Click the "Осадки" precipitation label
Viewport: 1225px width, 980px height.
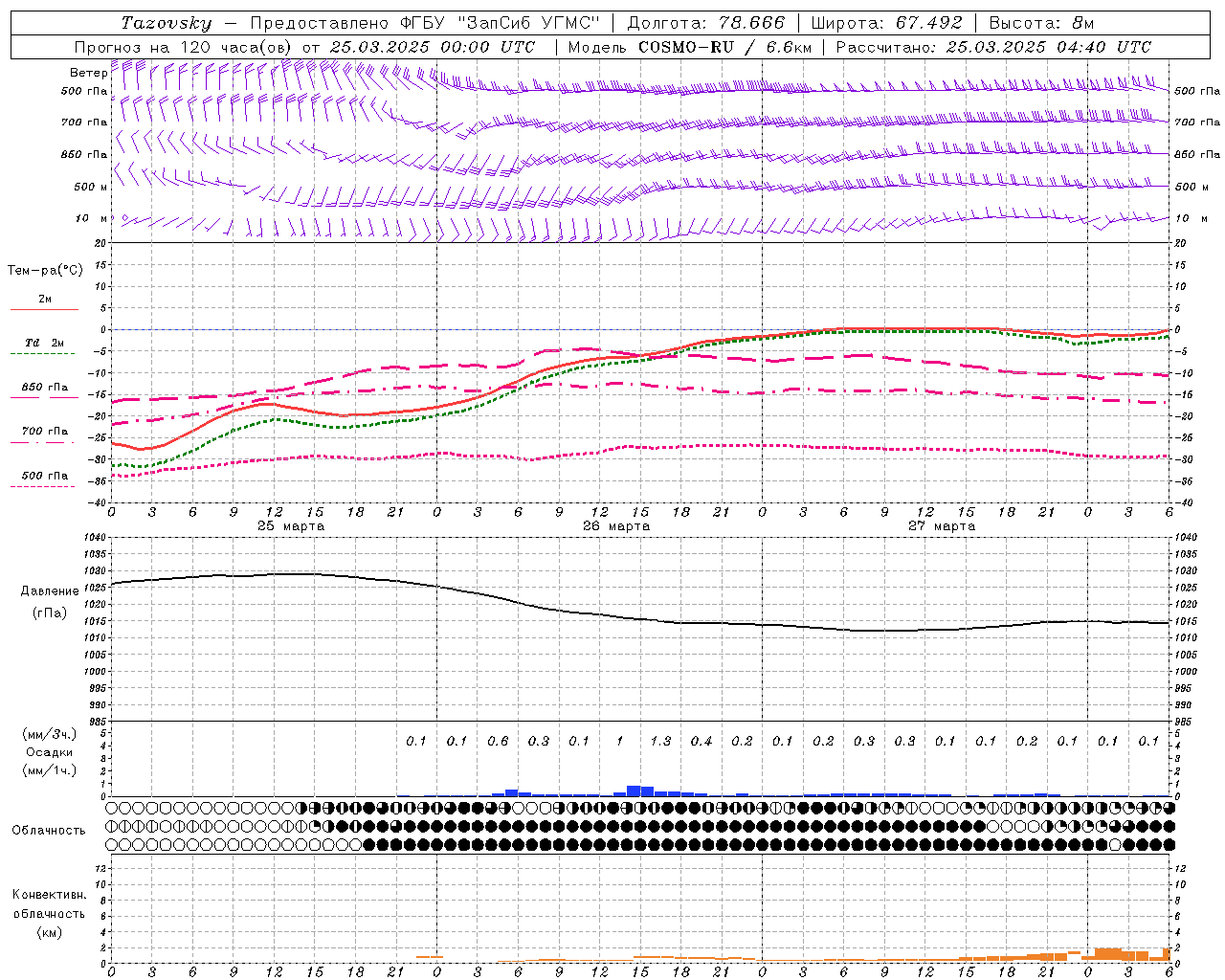[x=50, y=752]
